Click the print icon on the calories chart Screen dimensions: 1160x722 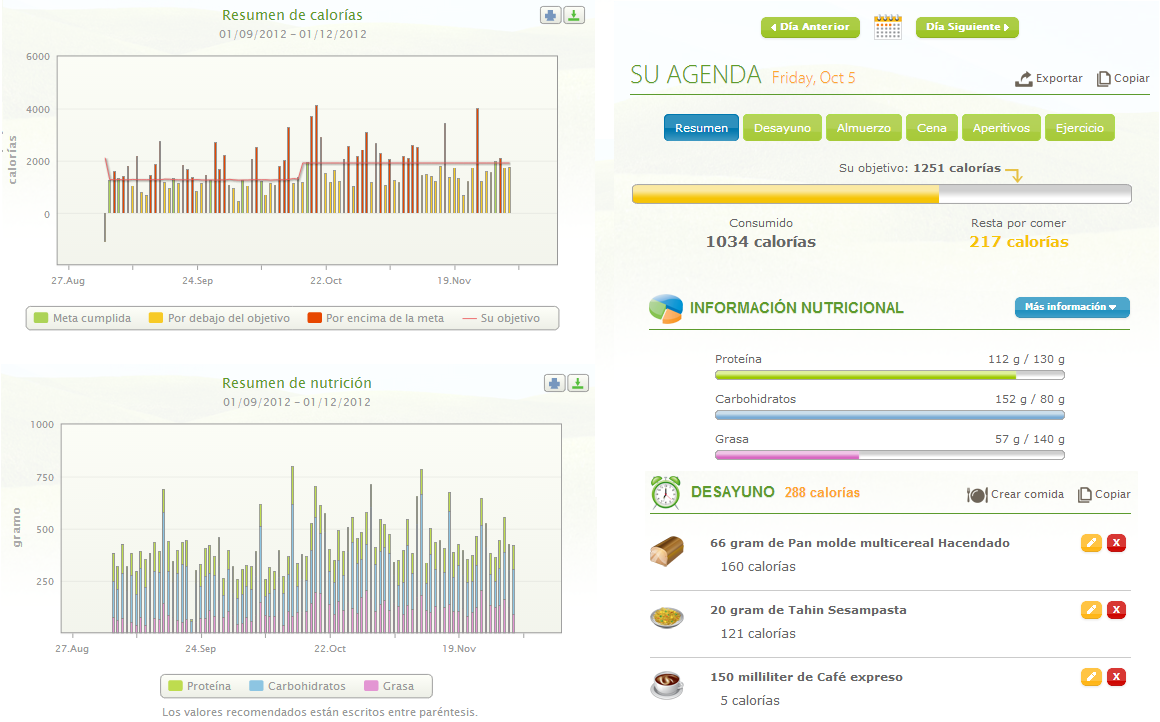(x=551, y=15)
